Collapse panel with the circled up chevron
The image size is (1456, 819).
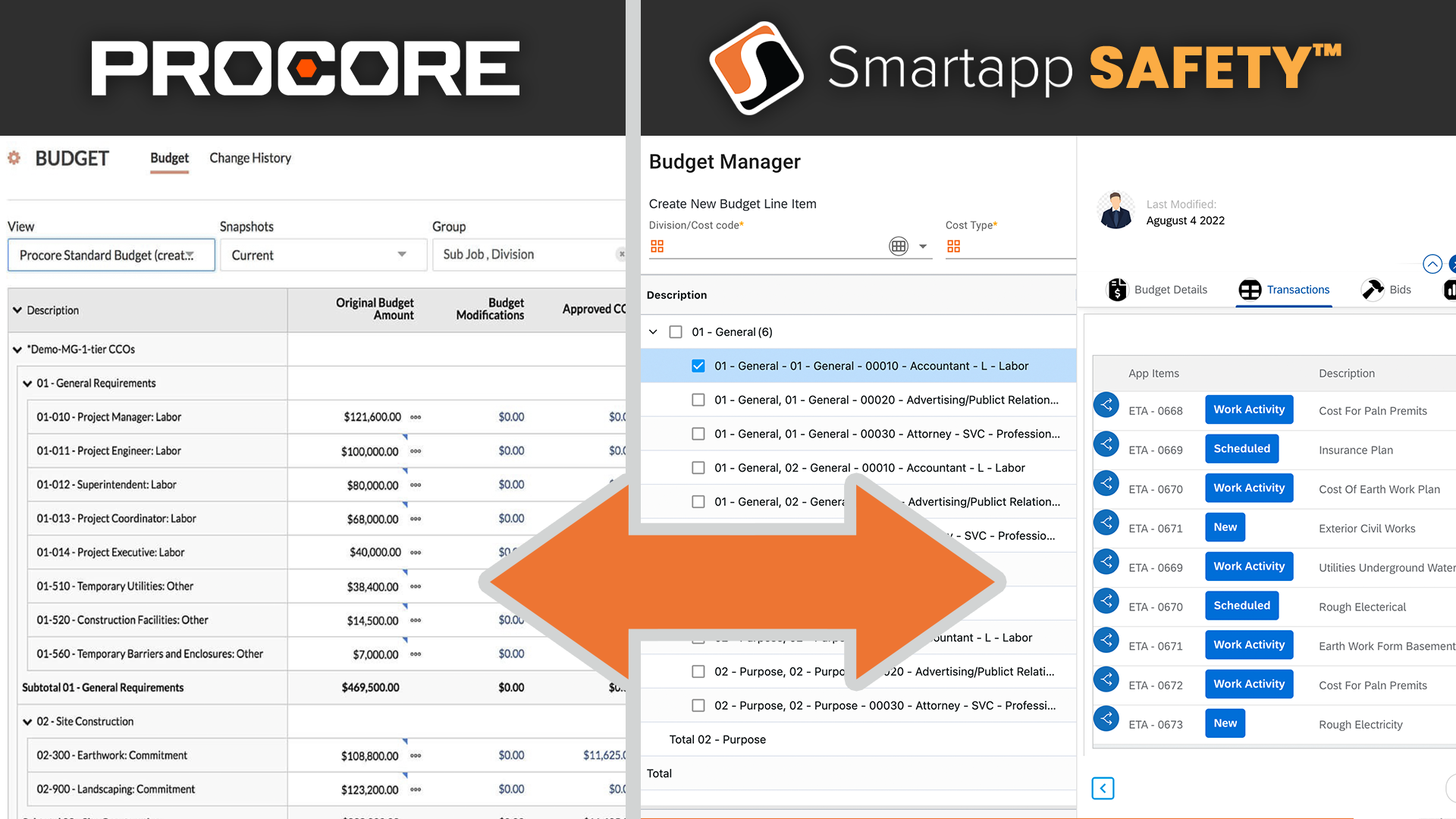tap(1432, 264)
